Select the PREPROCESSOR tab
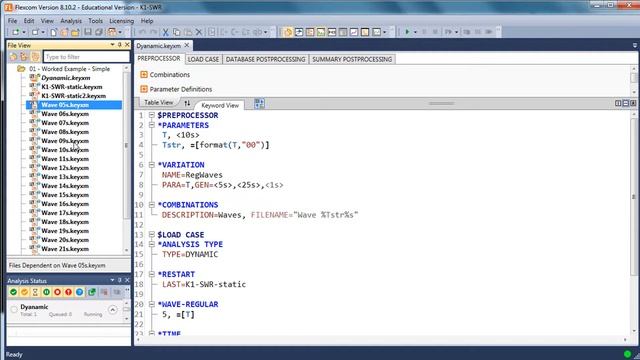 pyautogui.click(x=159, y=59)
